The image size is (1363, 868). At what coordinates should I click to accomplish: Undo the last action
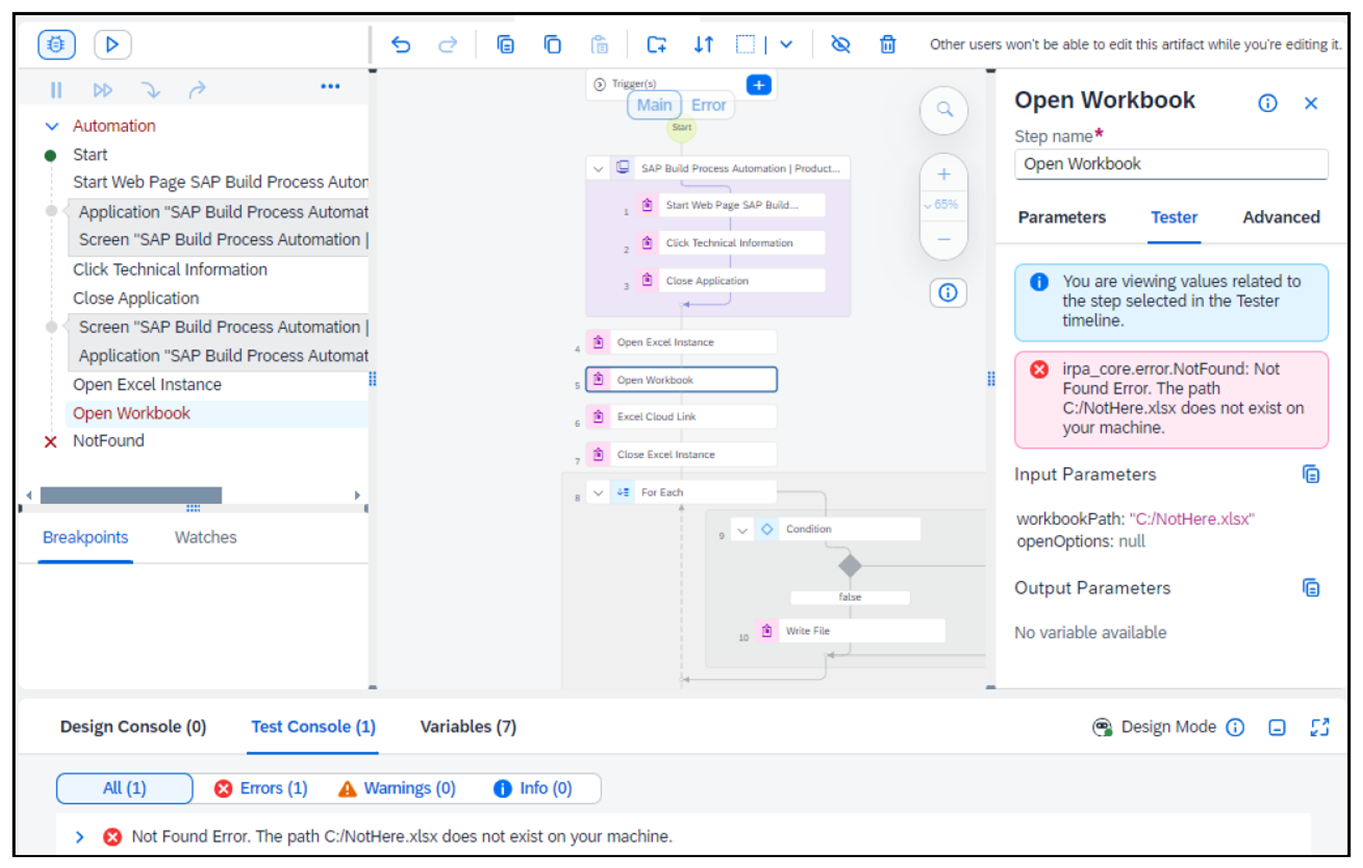401,45
